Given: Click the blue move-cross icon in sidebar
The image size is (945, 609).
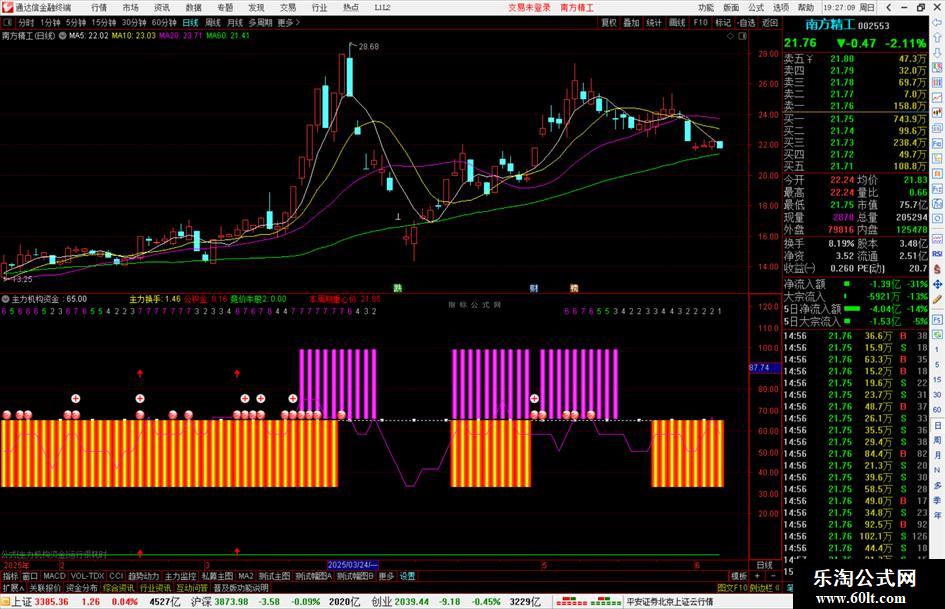Looking at the screenshot, I should [937, 284].
